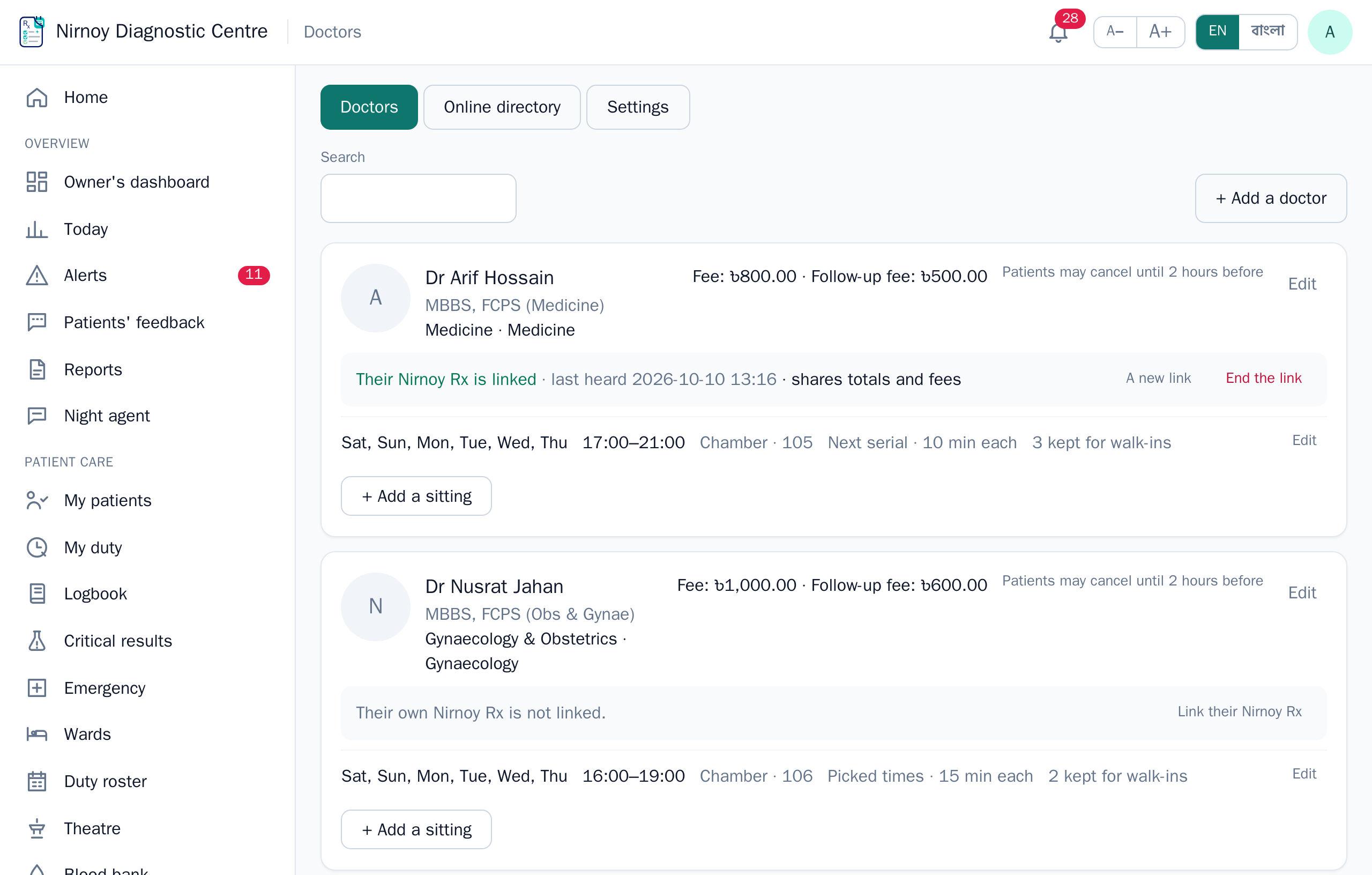Viewport: 1372px width, 875px height.
Task: Click Dr Arif Hossain's avatar circle
Action: [x=376, y=298]
